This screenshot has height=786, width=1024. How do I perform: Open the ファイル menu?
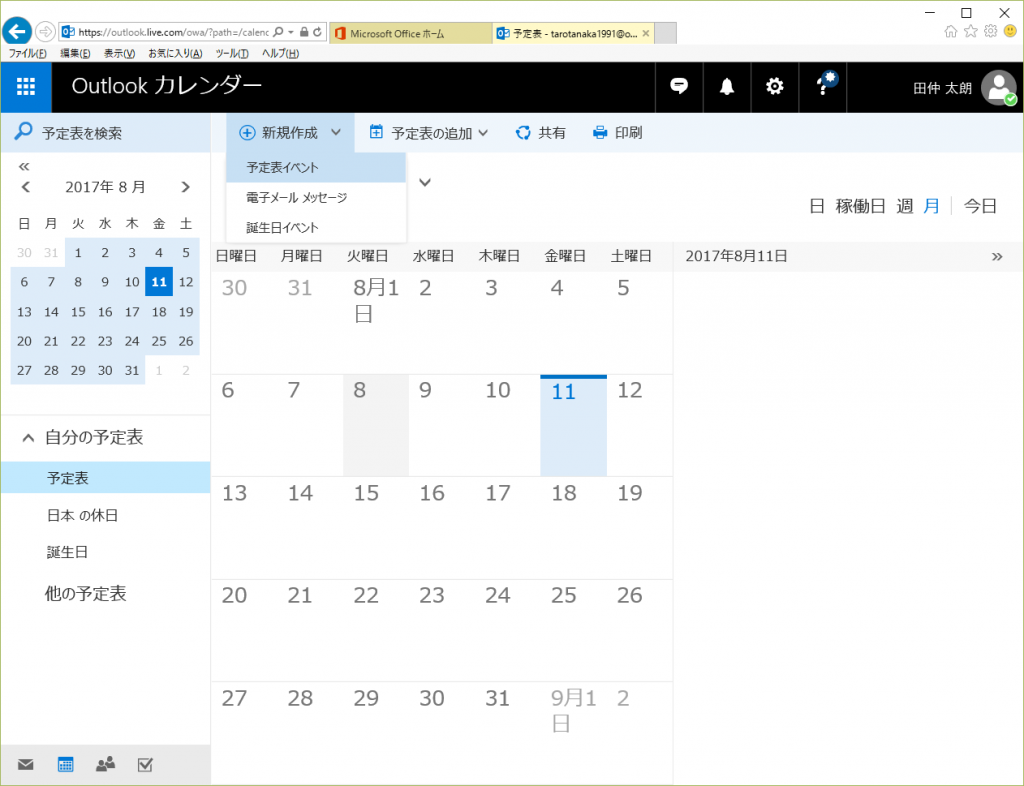tap(27, 54)
